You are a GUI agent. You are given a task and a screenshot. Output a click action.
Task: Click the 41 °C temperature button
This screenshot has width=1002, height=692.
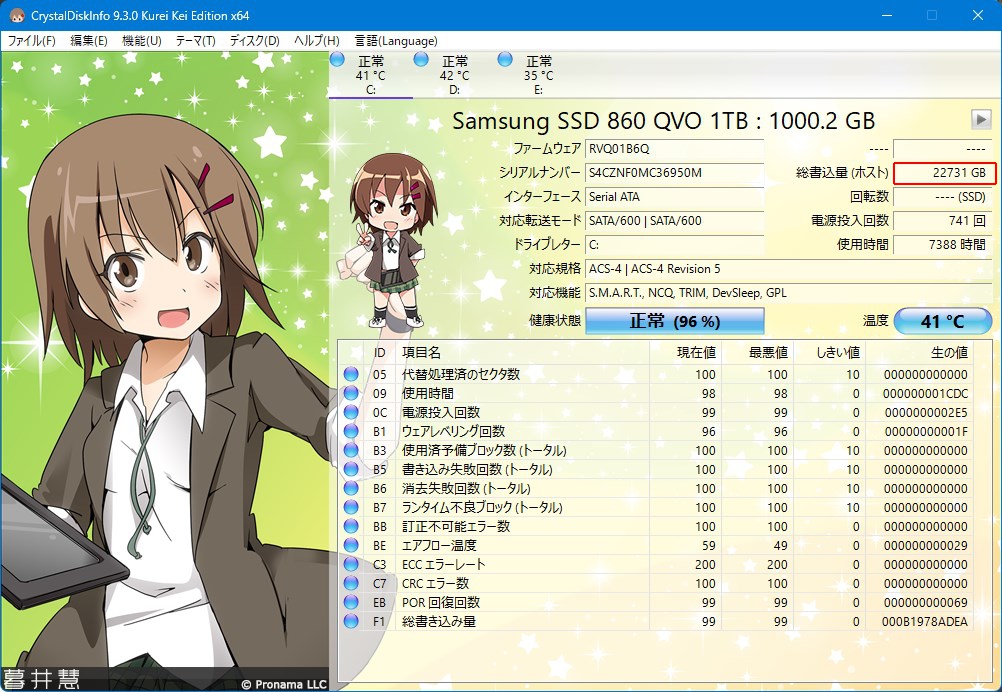tap(942, 321)
